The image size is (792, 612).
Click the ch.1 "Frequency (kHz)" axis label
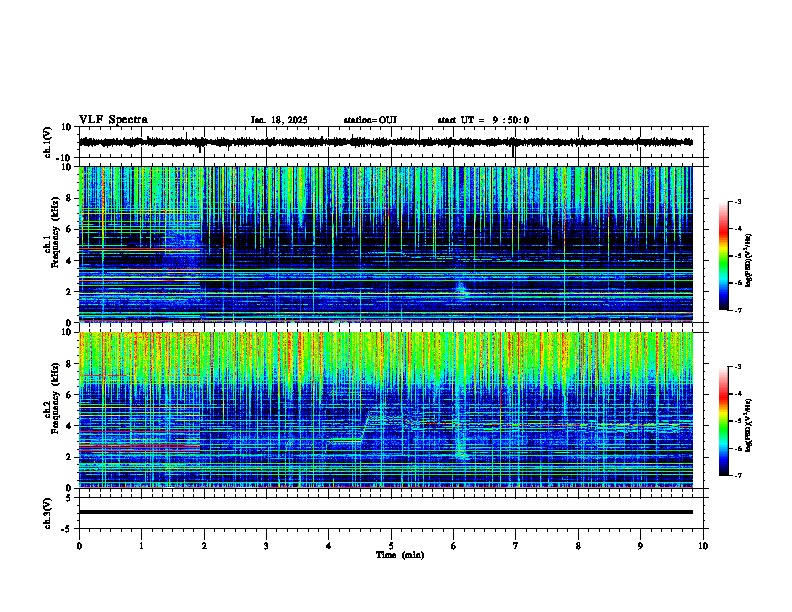tap(55, 232)
